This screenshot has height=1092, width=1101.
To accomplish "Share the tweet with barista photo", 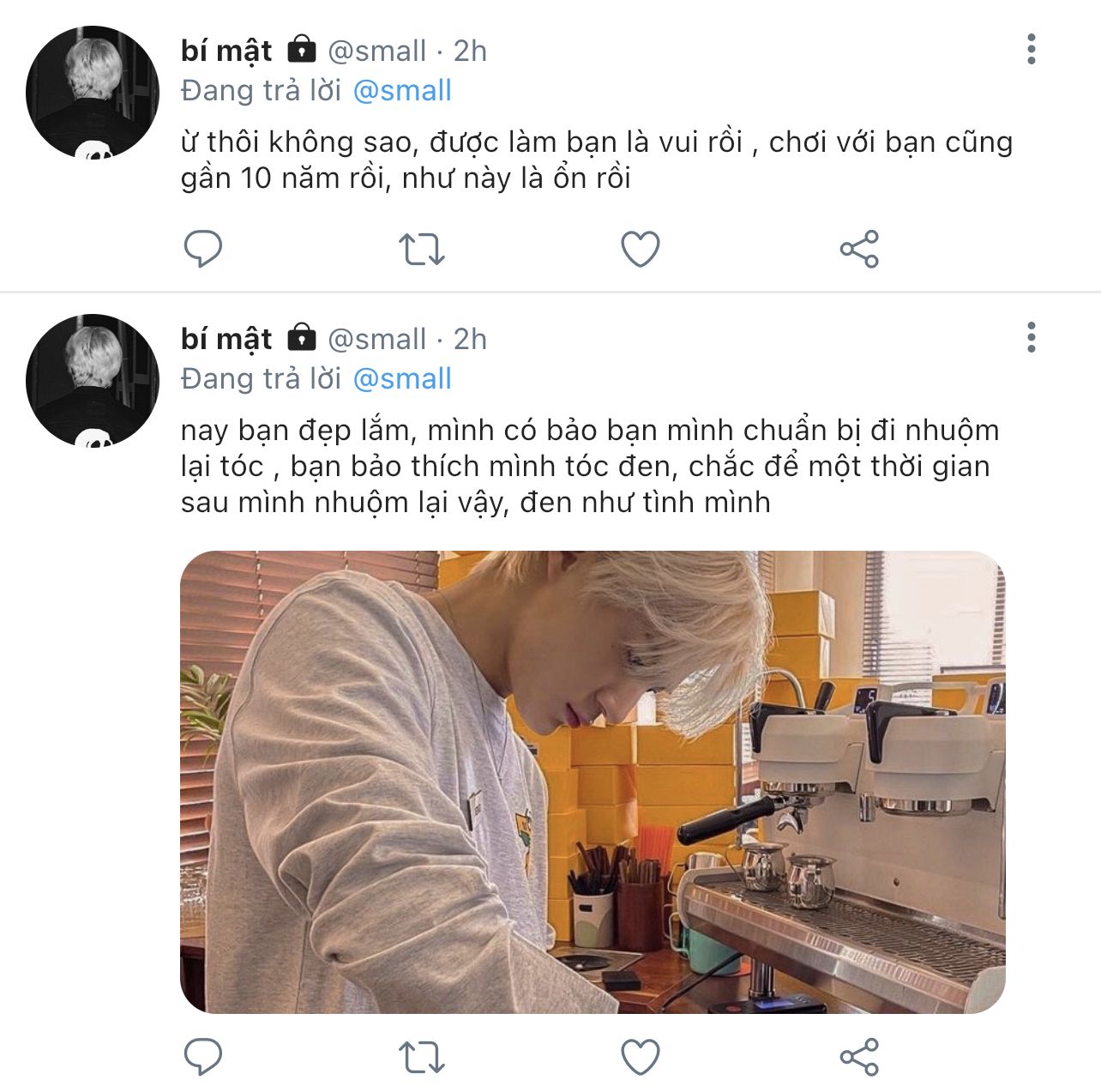I will coord(859,1057).
